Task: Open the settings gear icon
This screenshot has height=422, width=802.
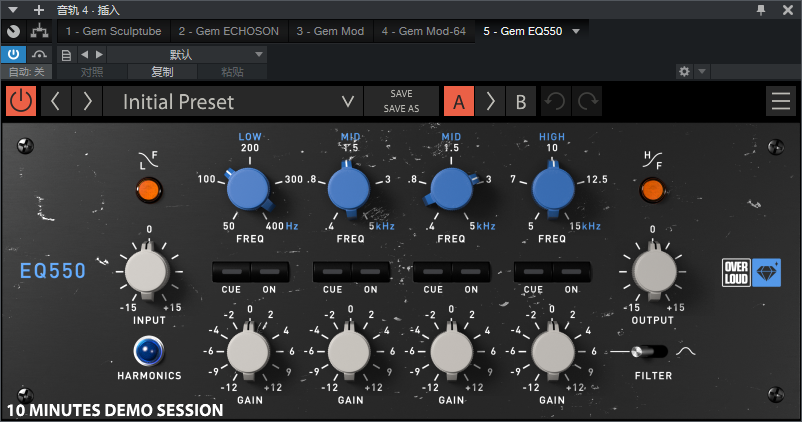Action: pos(684,71)
